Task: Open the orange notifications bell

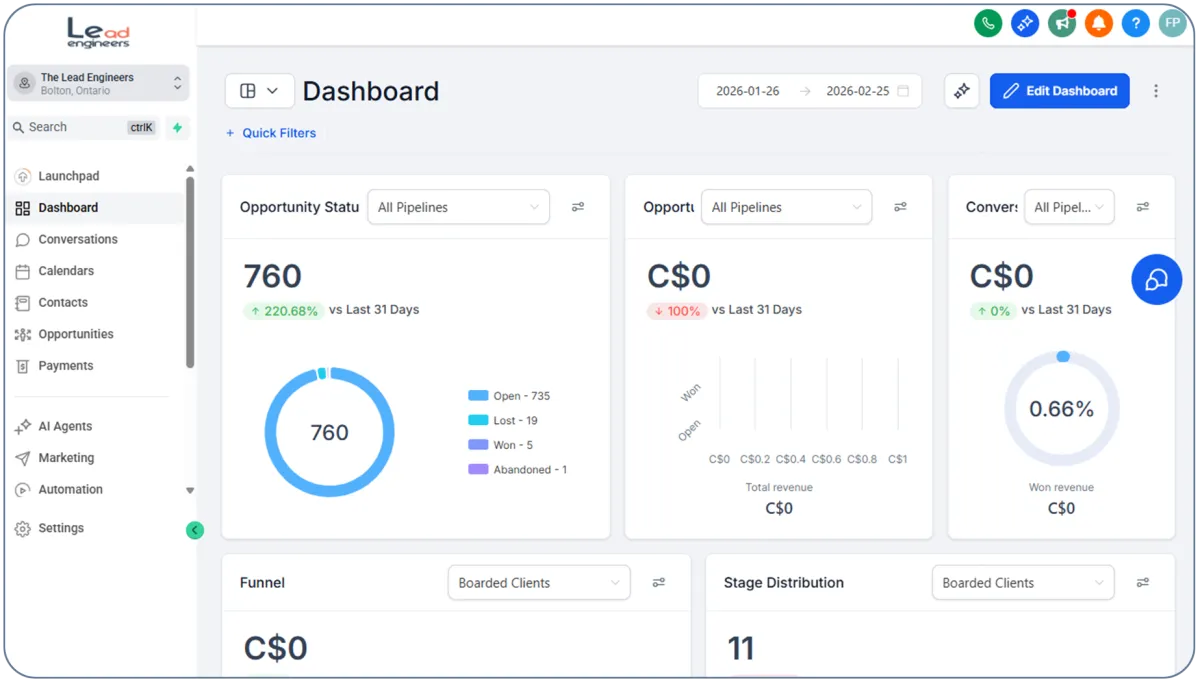Action: coord(1099,22)
